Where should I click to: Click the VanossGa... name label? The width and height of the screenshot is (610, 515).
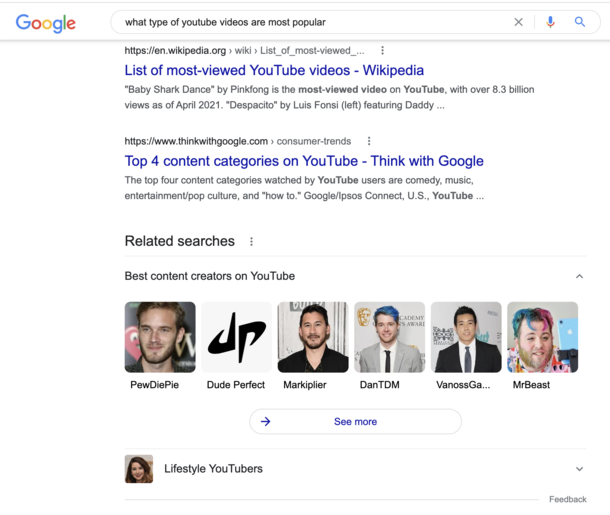click(x=463, y=385)
